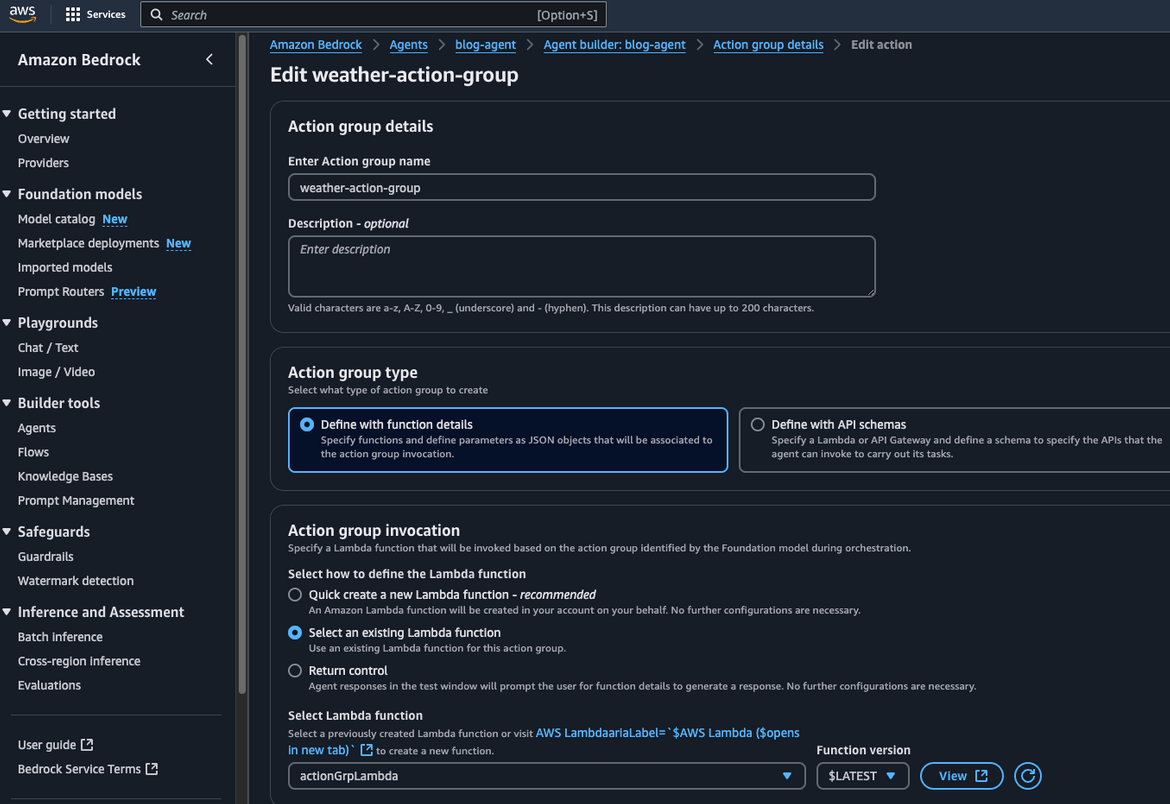Click the Preview badge beside Prompt Routers
1170x804 pixels.
[x=134, y=291]
